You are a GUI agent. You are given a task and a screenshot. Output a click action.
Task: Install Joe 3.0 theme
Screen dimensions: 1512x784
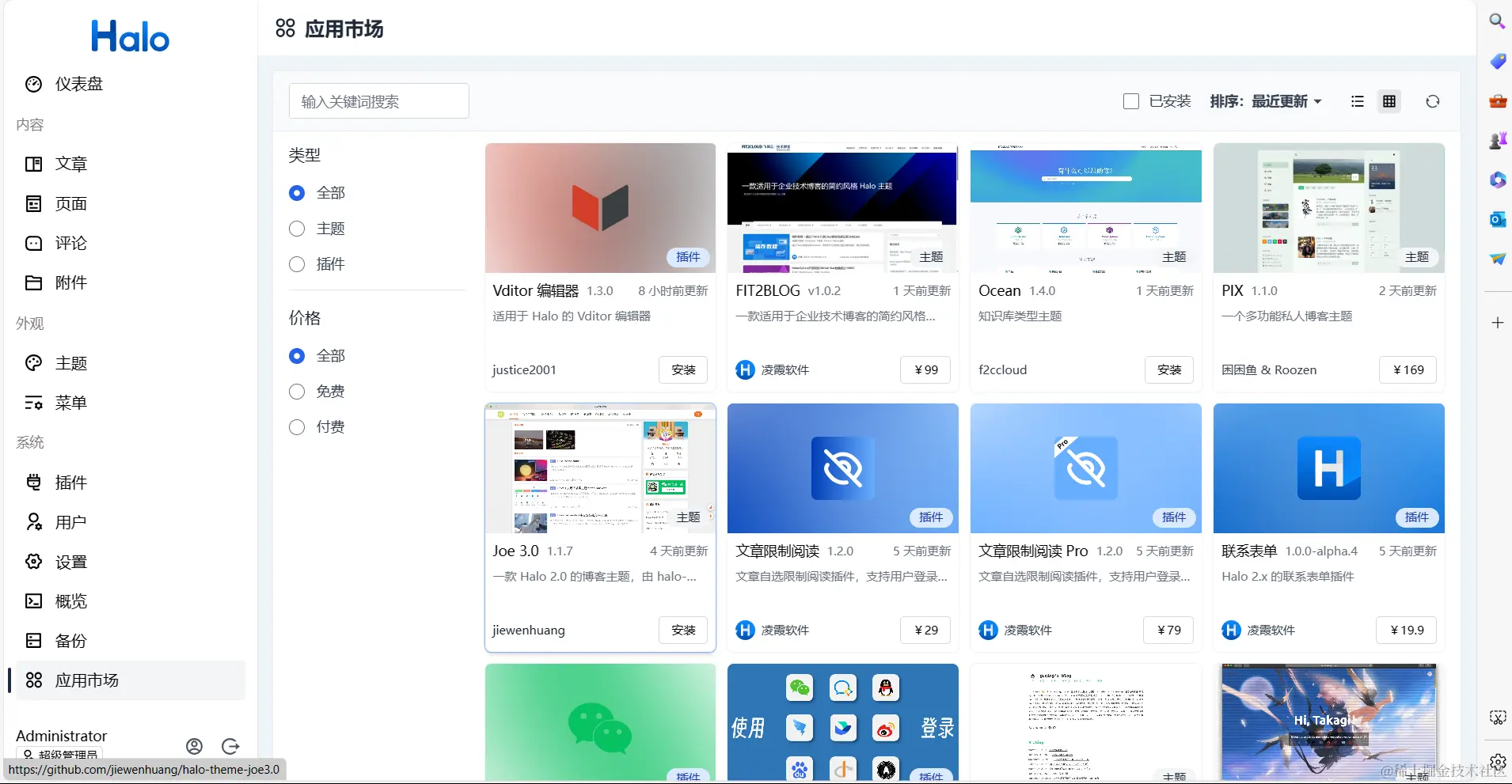point(683,630)
